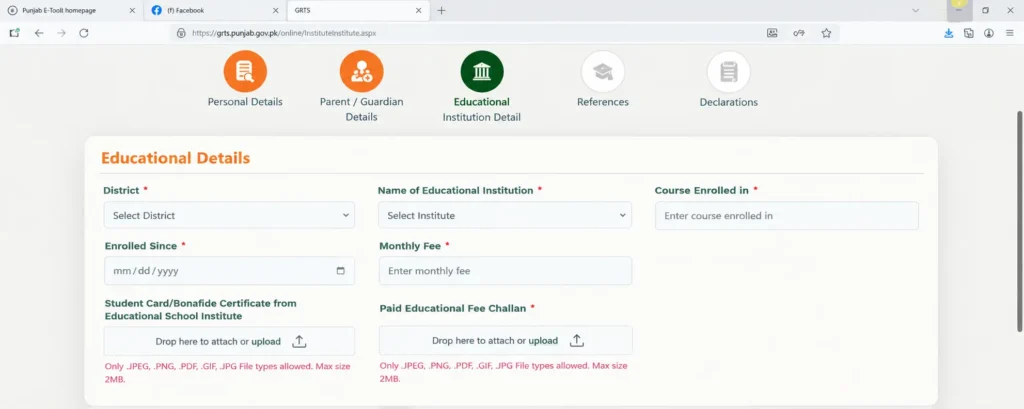
Task: Go to the References step icon
Action: pos(603,72)
